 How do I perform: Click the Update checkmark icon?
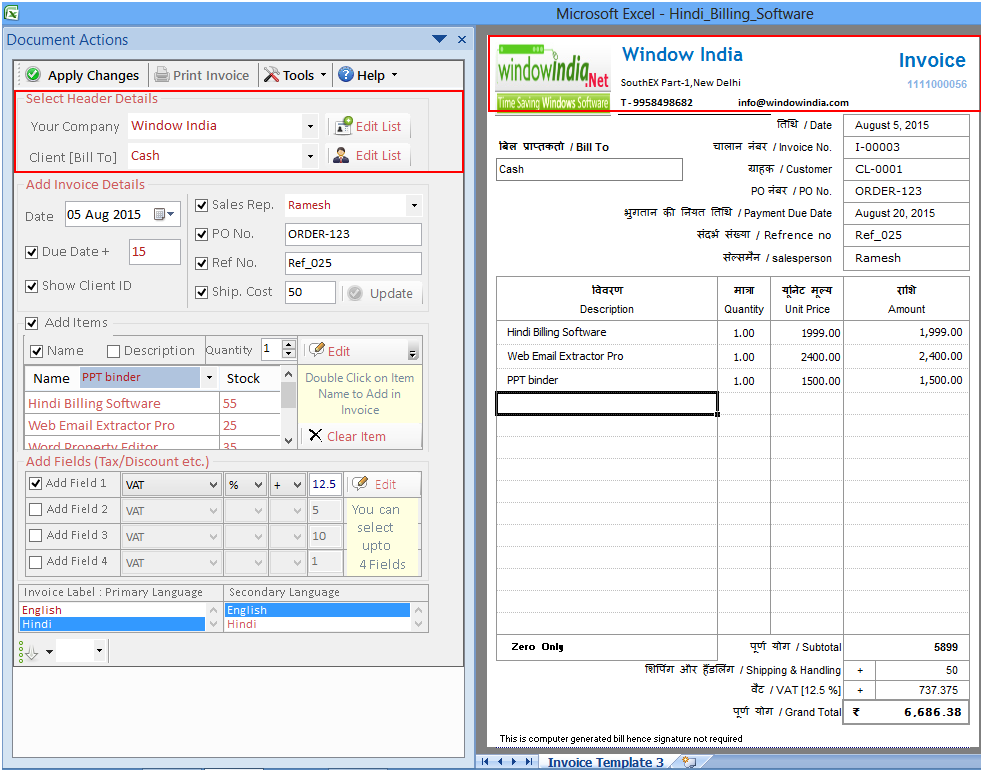click(355, 293)
